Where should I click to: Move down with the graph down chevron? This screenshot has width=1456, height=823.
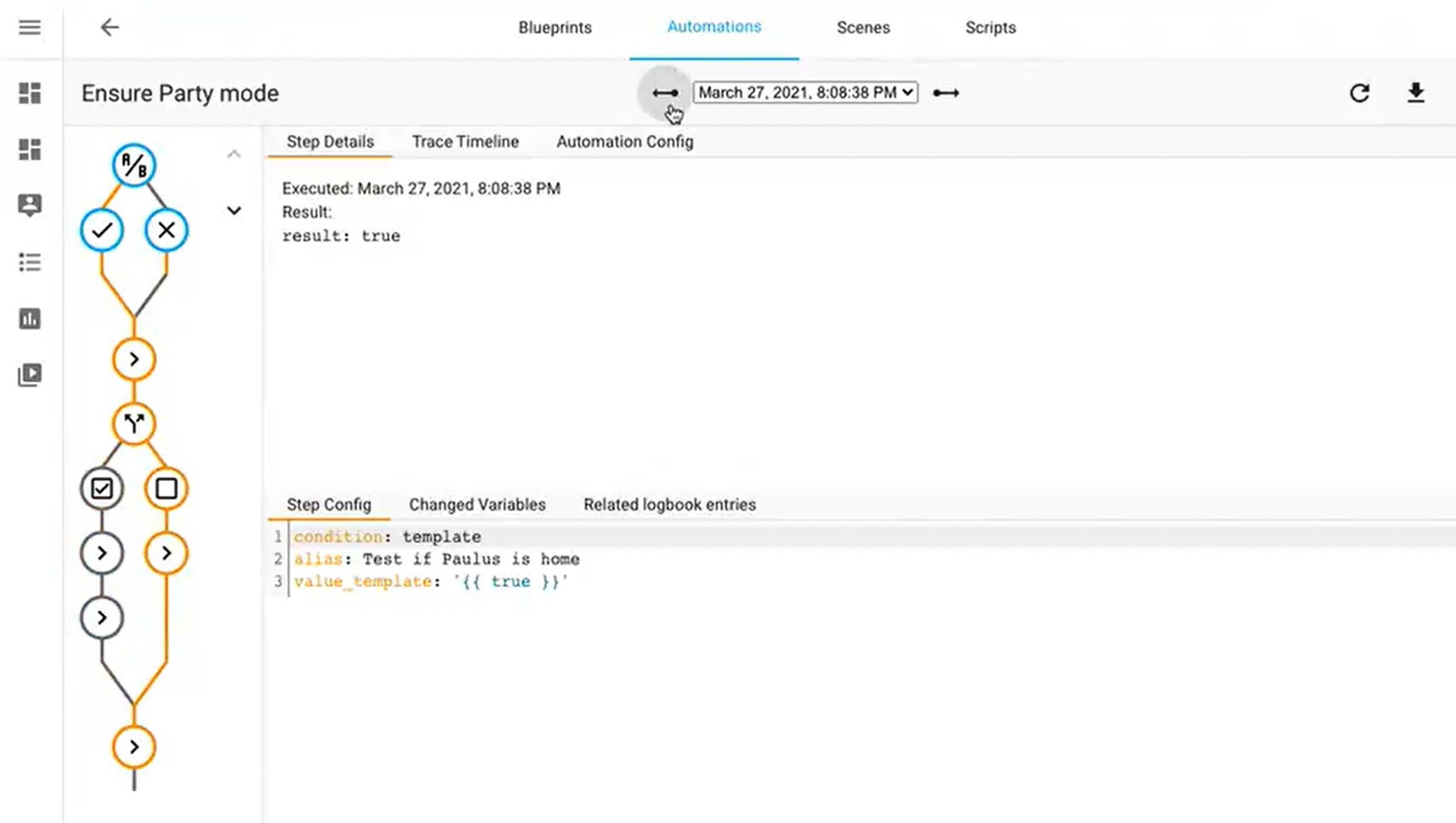tap(234, 211)
